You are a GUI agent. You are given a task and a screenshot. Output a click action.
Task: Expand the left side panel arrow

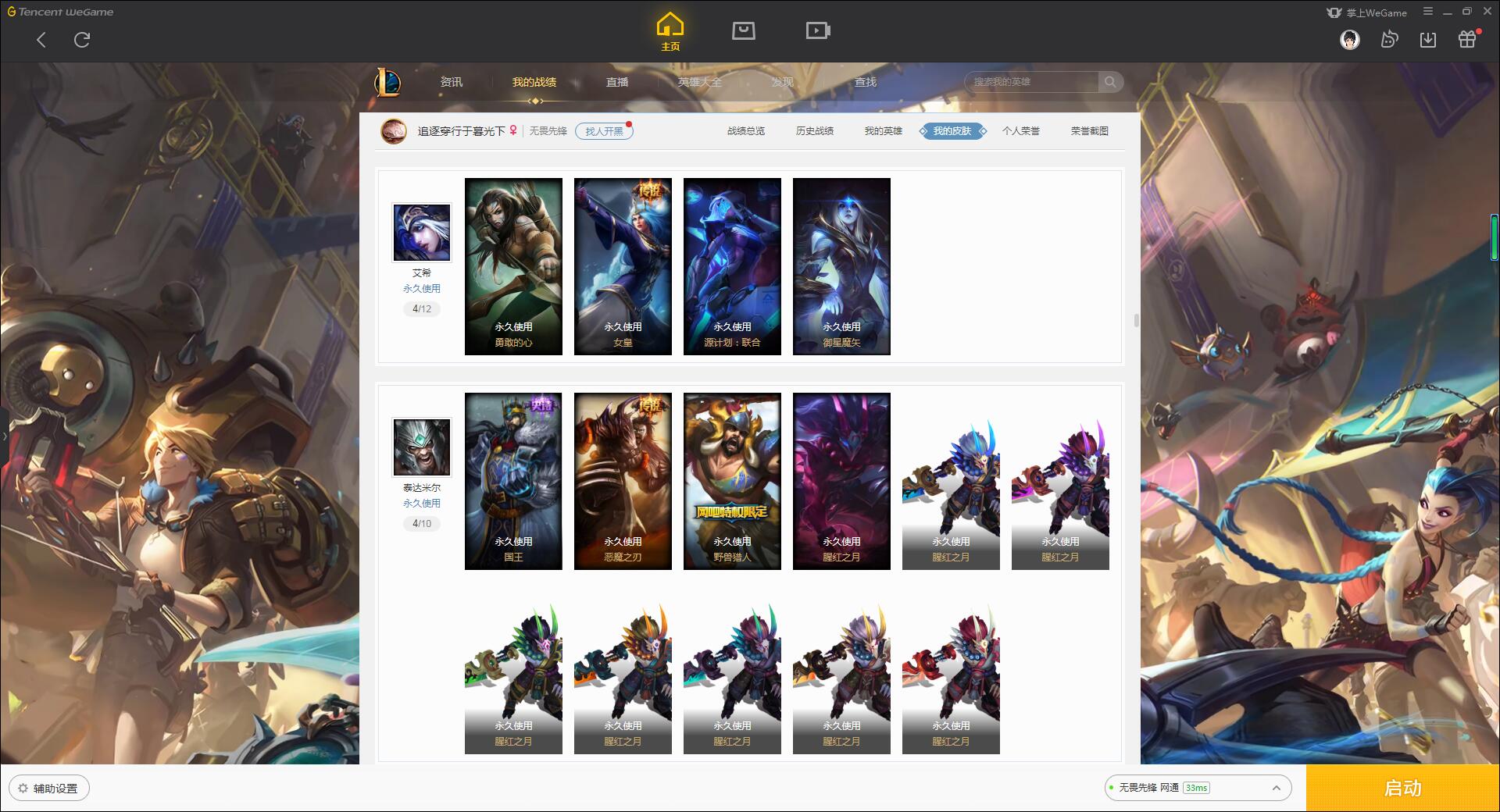4,436
